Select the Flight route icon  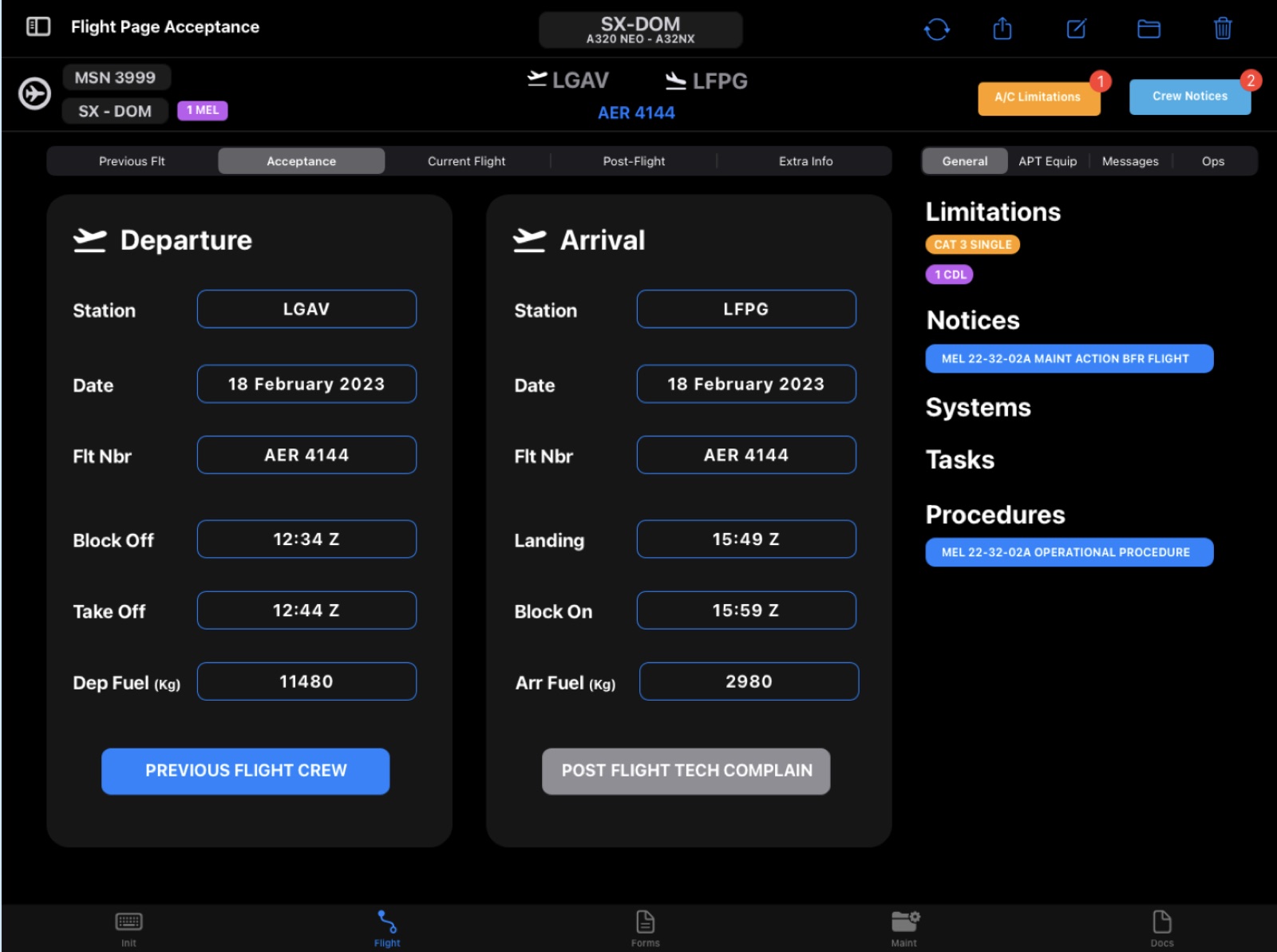pos(387,922)
